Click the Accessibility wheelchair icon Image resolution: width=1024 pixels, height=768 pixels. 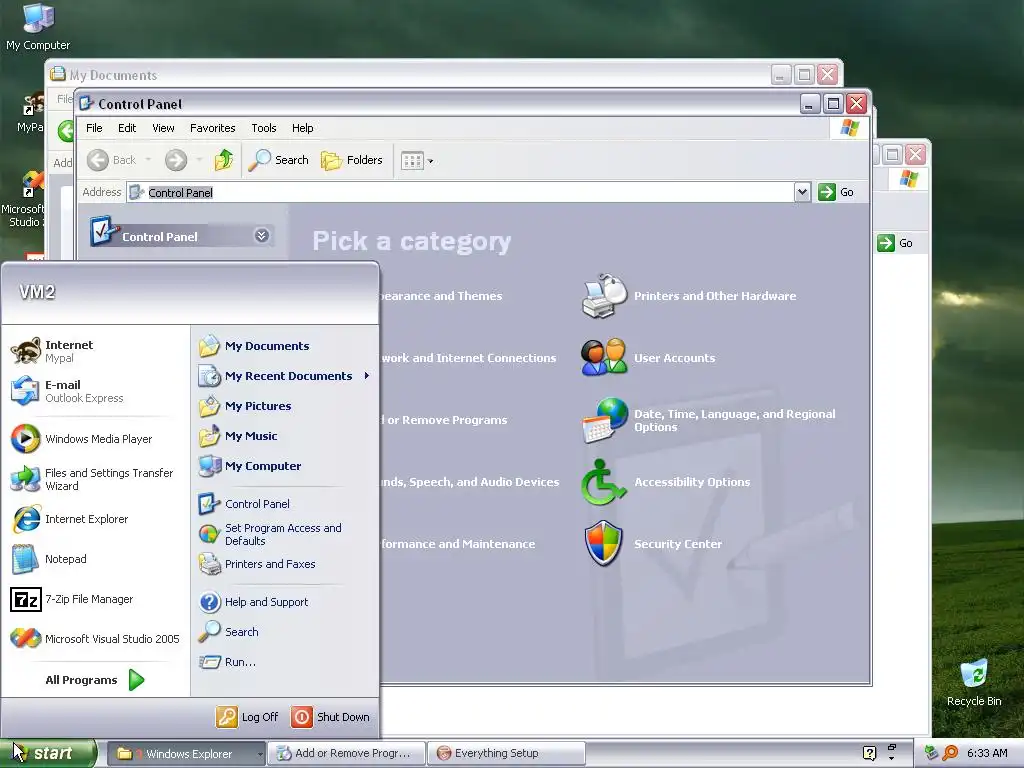pos(602,482)
